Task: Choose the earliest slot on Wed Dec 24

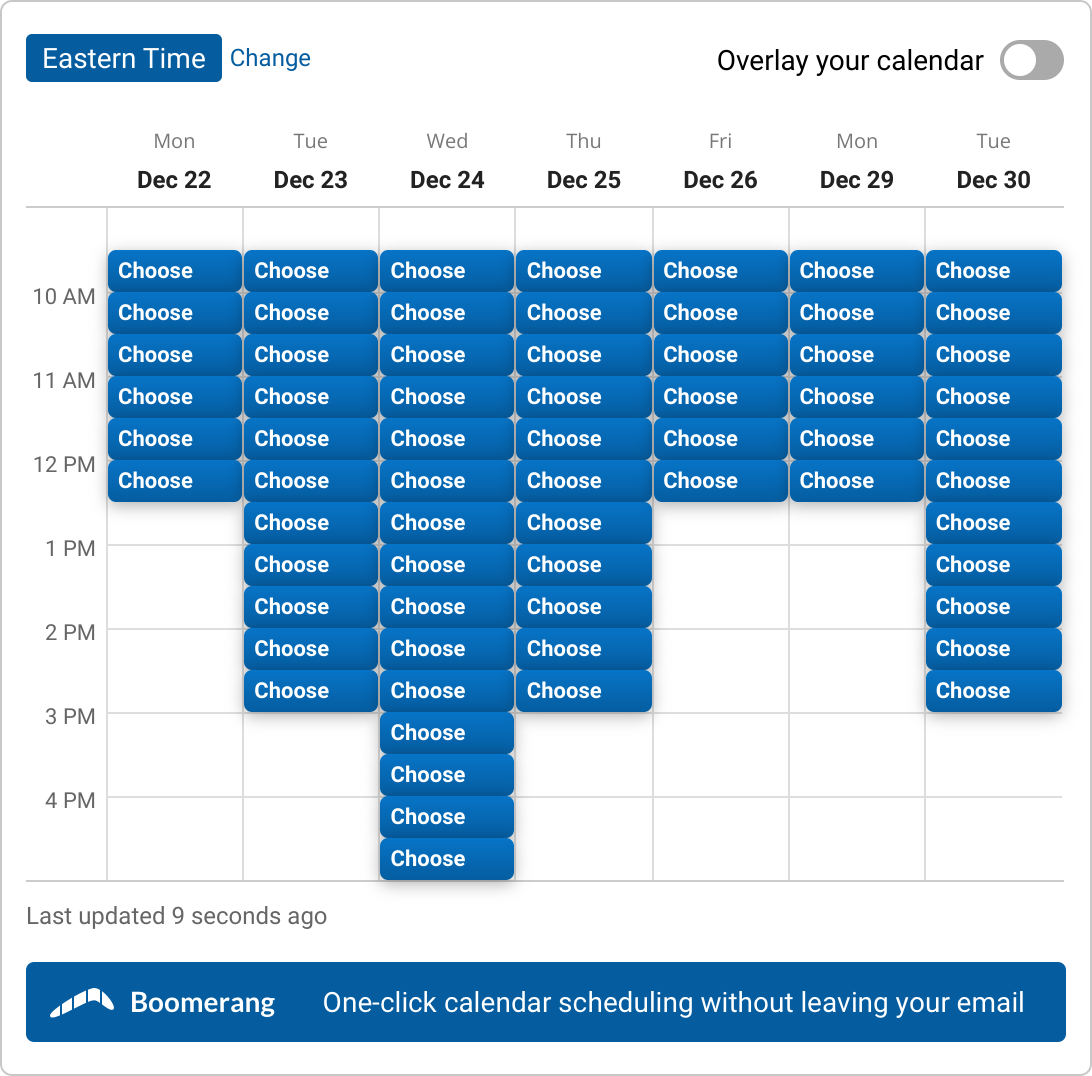Action: click(447, 271)
